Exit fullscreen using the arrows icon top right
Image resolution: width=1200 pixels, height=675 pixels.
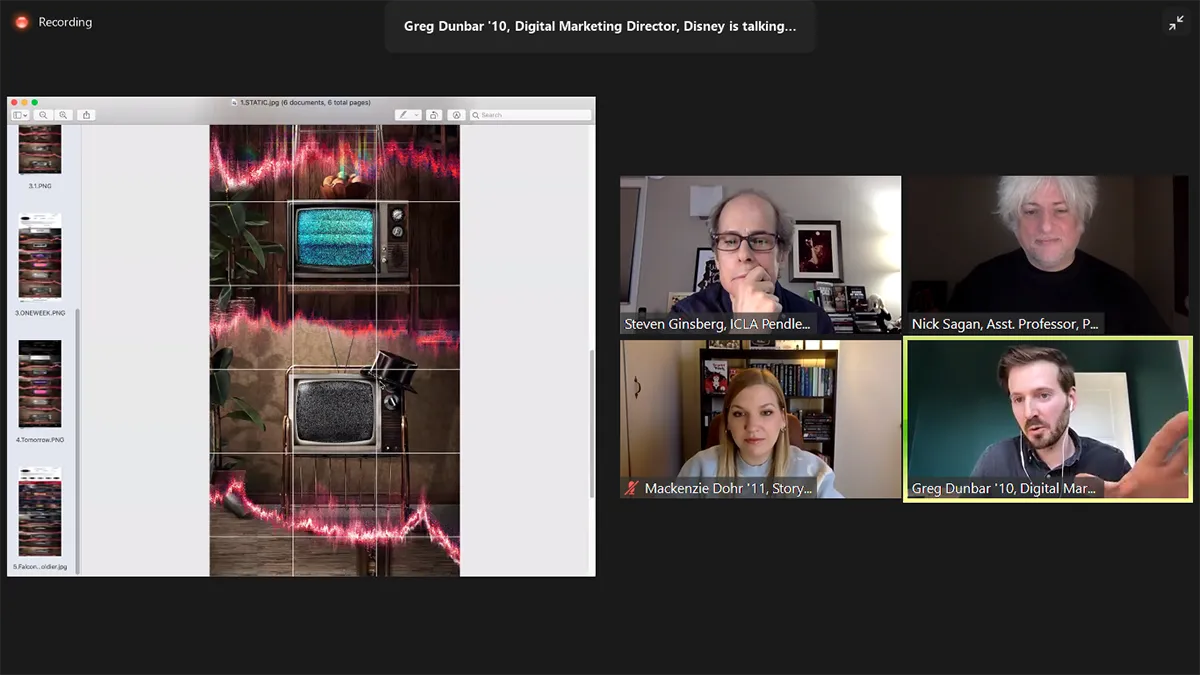1177,21
